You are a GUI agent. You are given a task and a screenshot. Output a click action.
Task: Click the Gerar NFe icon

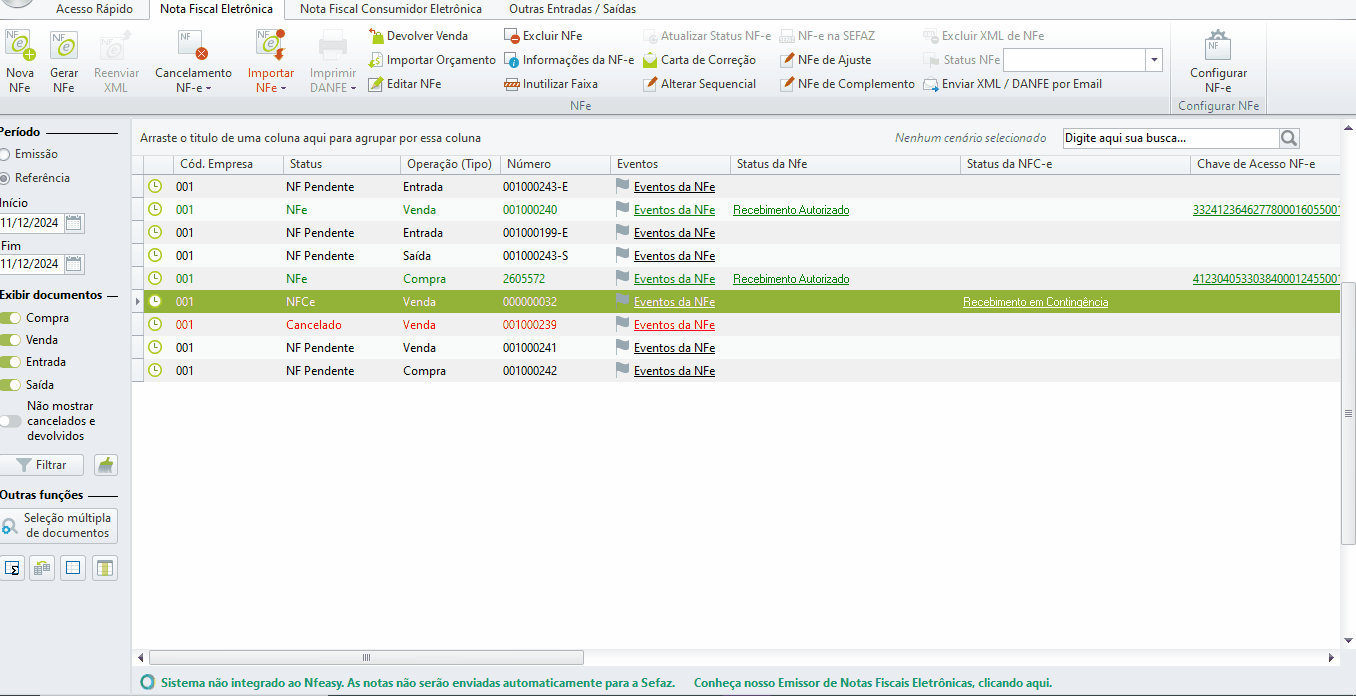[x=64, y=46]
